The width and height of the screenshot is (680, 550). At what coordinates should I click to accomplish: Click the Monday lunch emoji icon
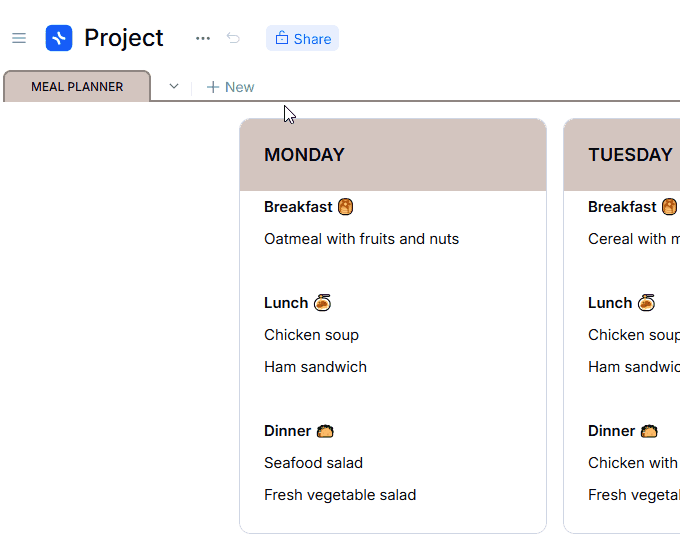point(322,303)
